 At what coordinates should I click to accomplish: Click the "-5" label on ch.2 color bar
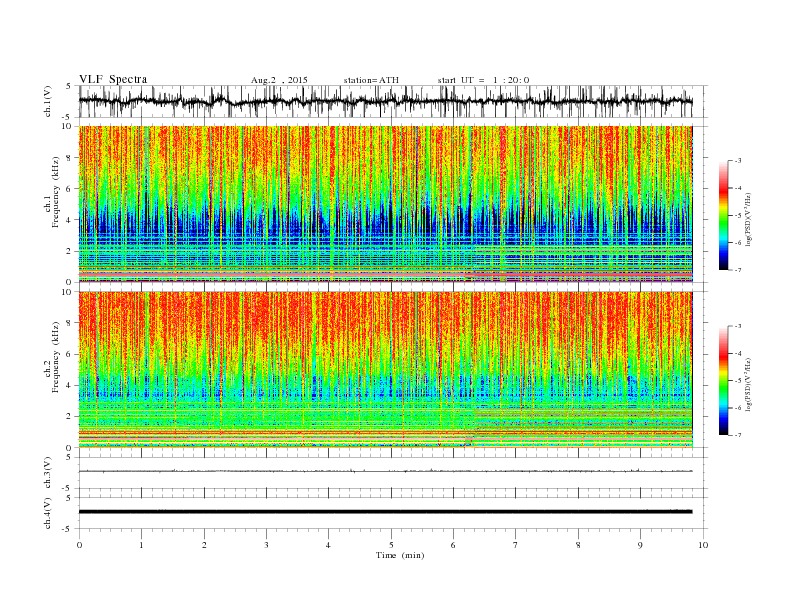point(738,381)
